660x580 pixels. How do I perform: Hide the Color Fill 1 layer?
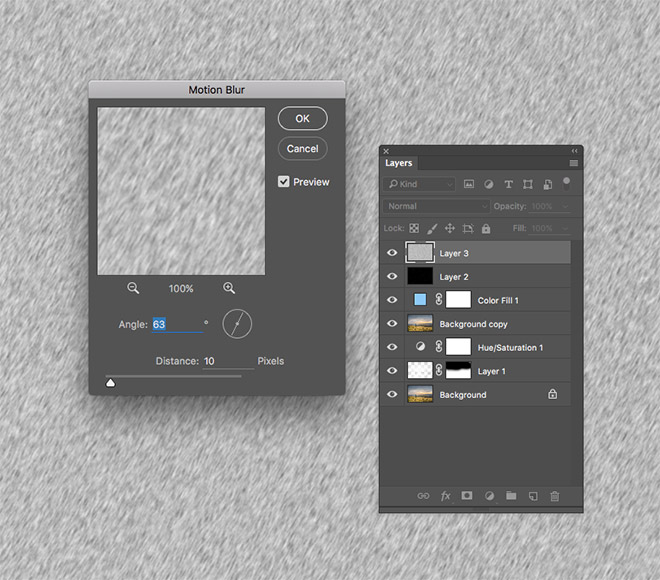[x=392, y=300]
